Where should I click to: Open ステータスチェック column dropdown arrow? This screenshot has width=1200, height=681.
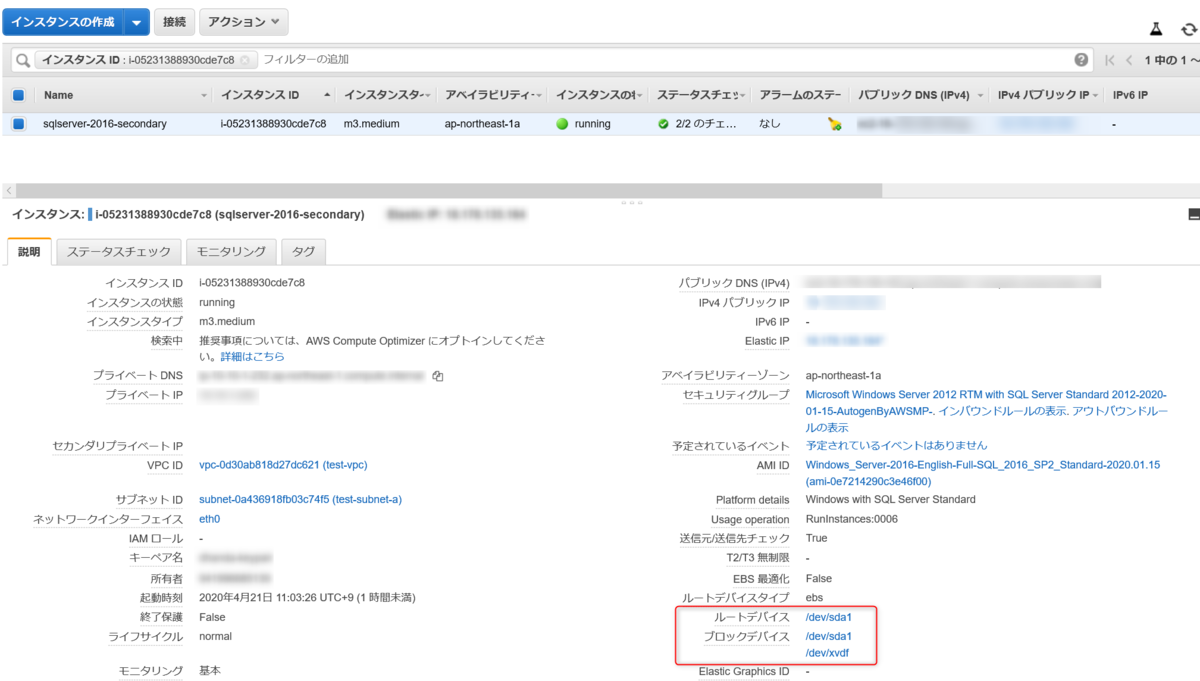[744, 95]
